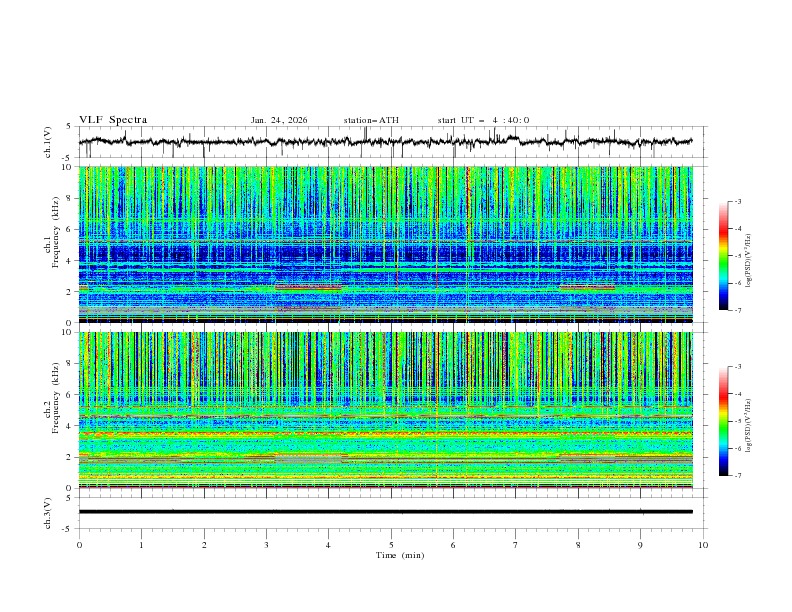Viewport: 792px width, 612px height.
Task: Click the ch.1 spectrogram color bar
Action: coord(723,255)
